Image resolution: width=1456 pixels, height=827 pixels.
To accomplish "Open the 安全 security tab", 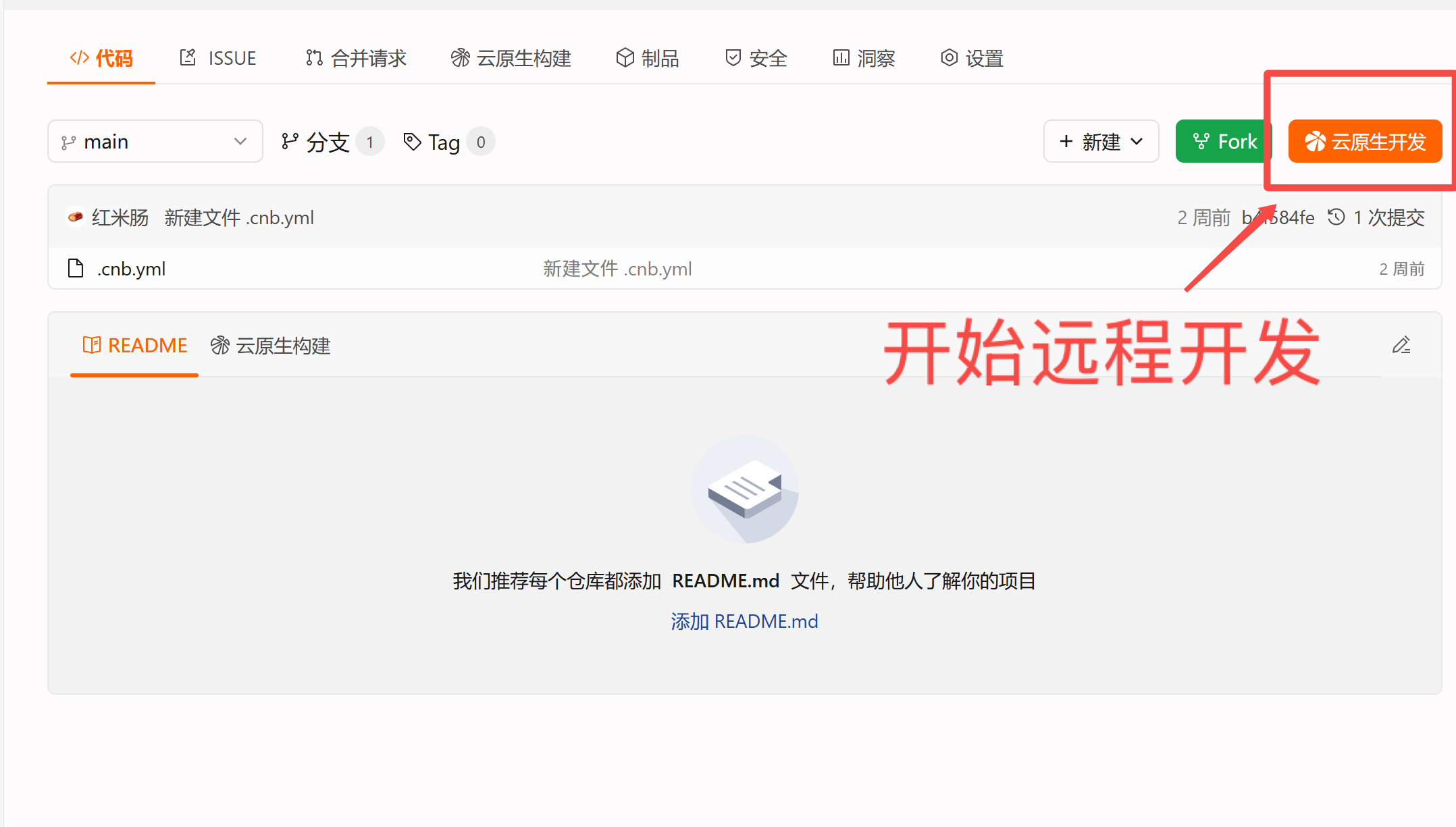I will pyautogui.click(x=756, y=59).
